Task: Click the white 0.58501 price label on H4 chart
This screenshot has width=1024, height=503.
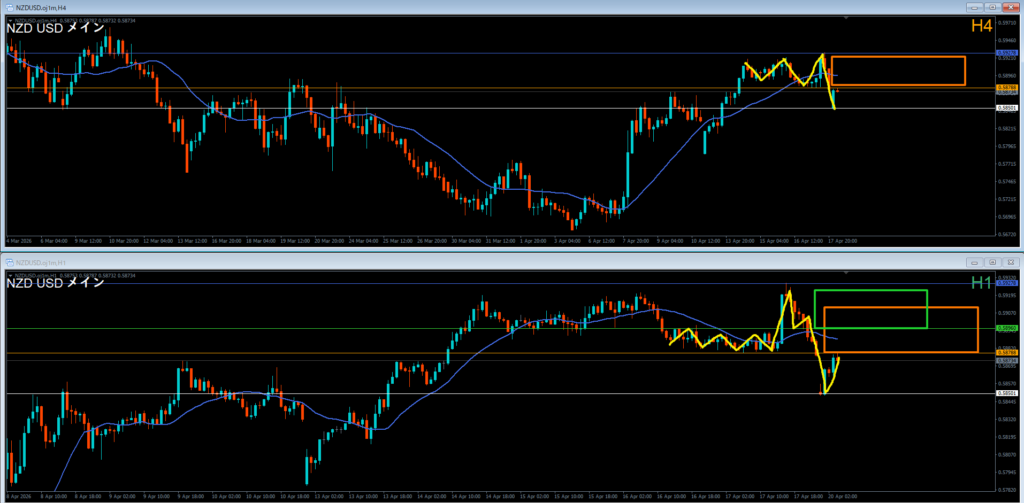Action: click(1008, 108)
